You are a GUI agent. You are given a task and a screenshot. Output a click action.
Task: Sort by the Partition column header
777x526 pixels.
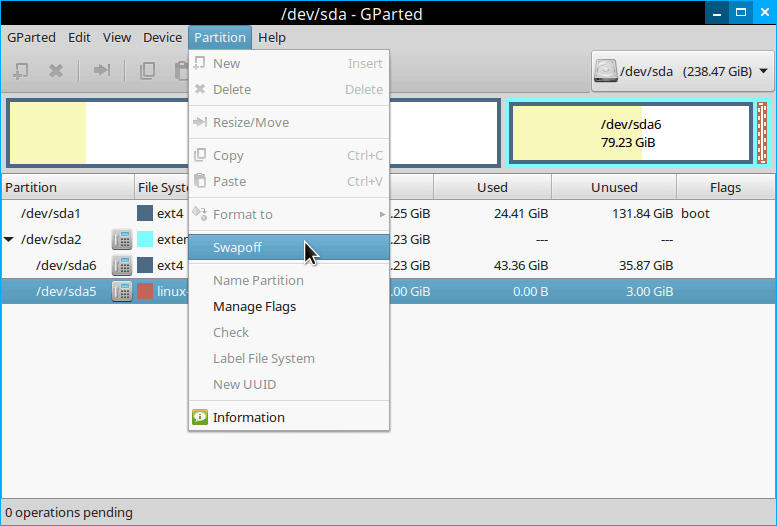point(68,187)
